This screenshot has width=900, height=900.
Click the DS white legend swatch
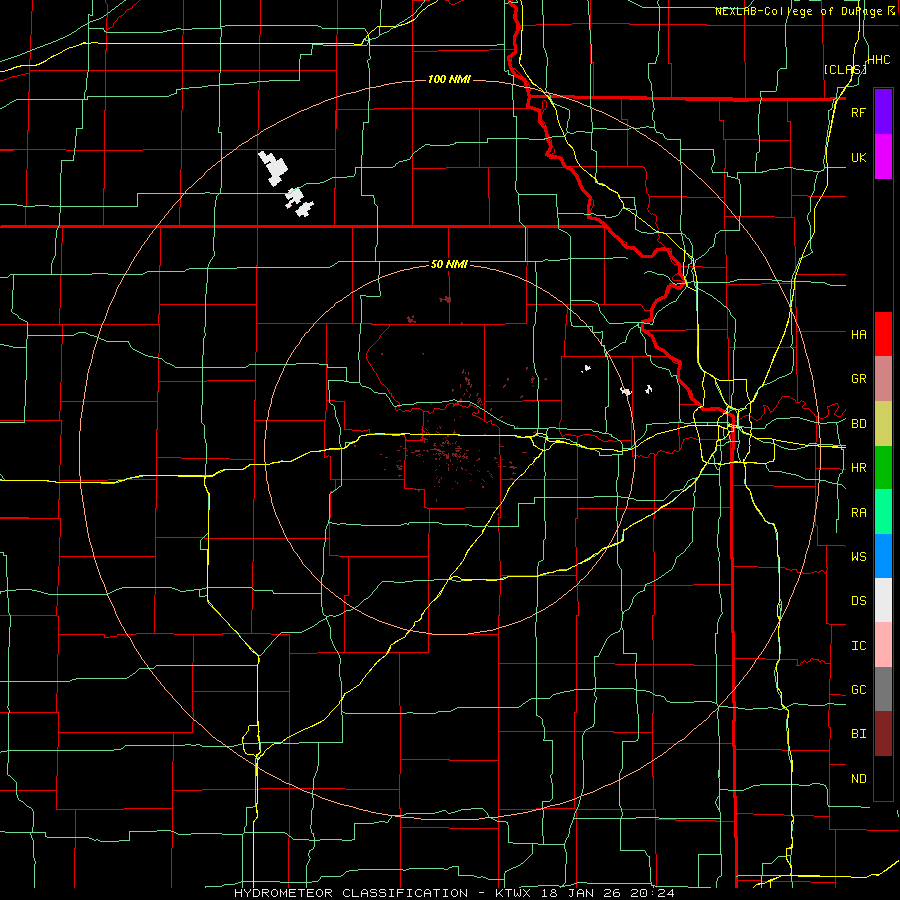pyautogui.click(x=883, y=600)
